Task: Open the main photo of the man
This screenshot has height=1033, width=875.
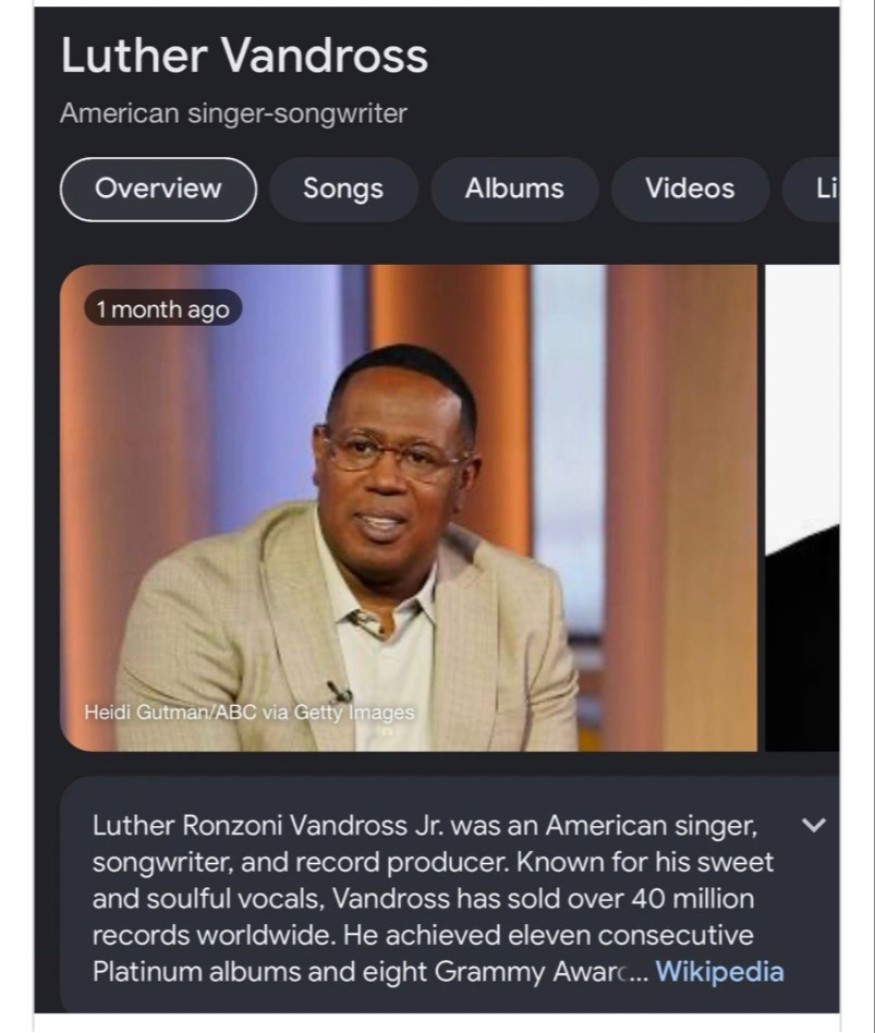Action: tap(409, 508)
